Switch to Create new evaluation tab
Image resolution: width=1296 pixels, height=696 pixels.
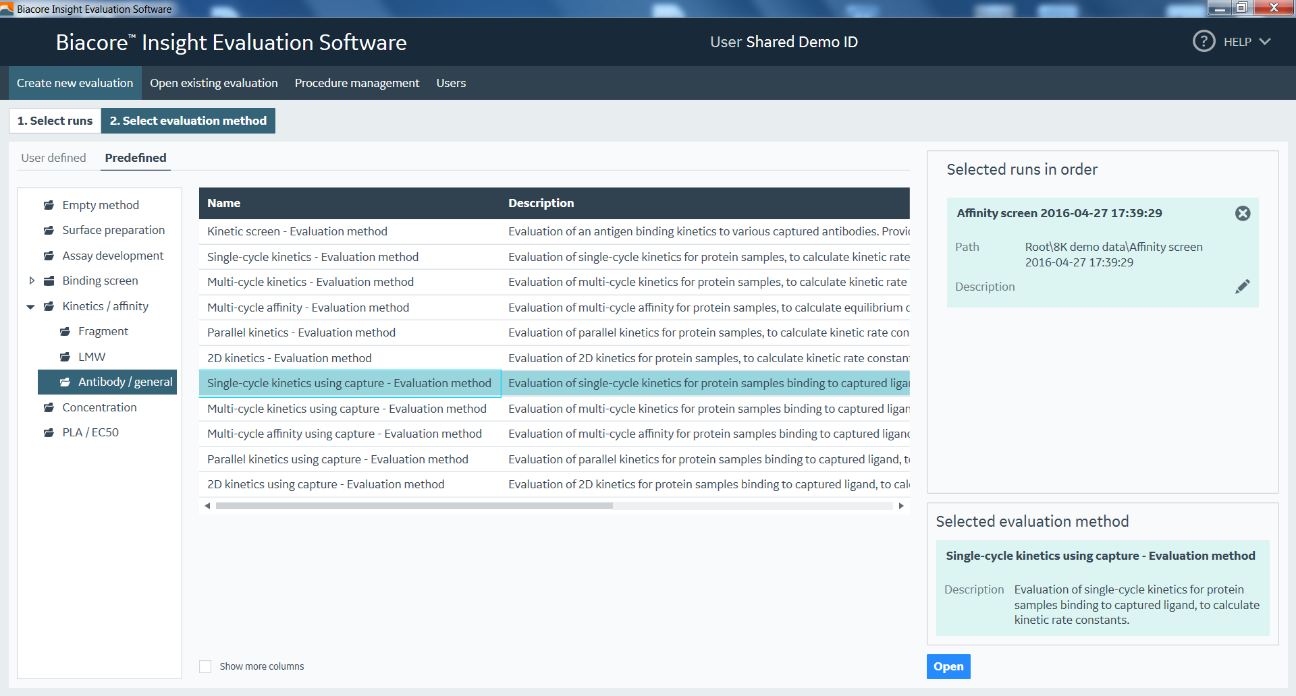click(x=75, y=83)
